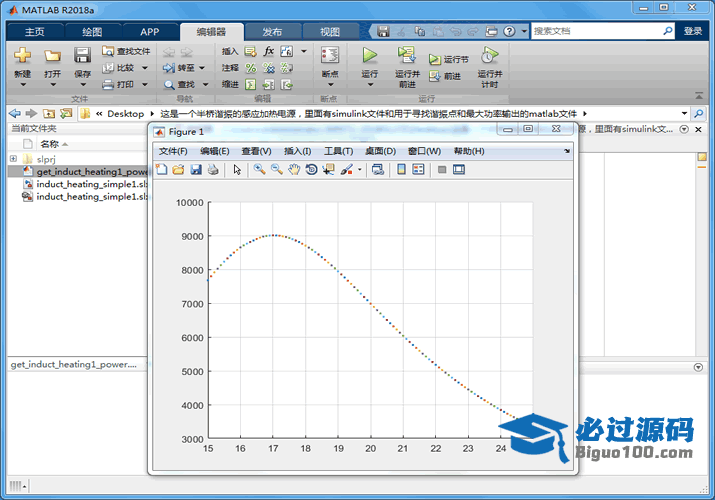Open the Run button dropdown arrow
Viewport: 715px width, 500px height.
370,85
